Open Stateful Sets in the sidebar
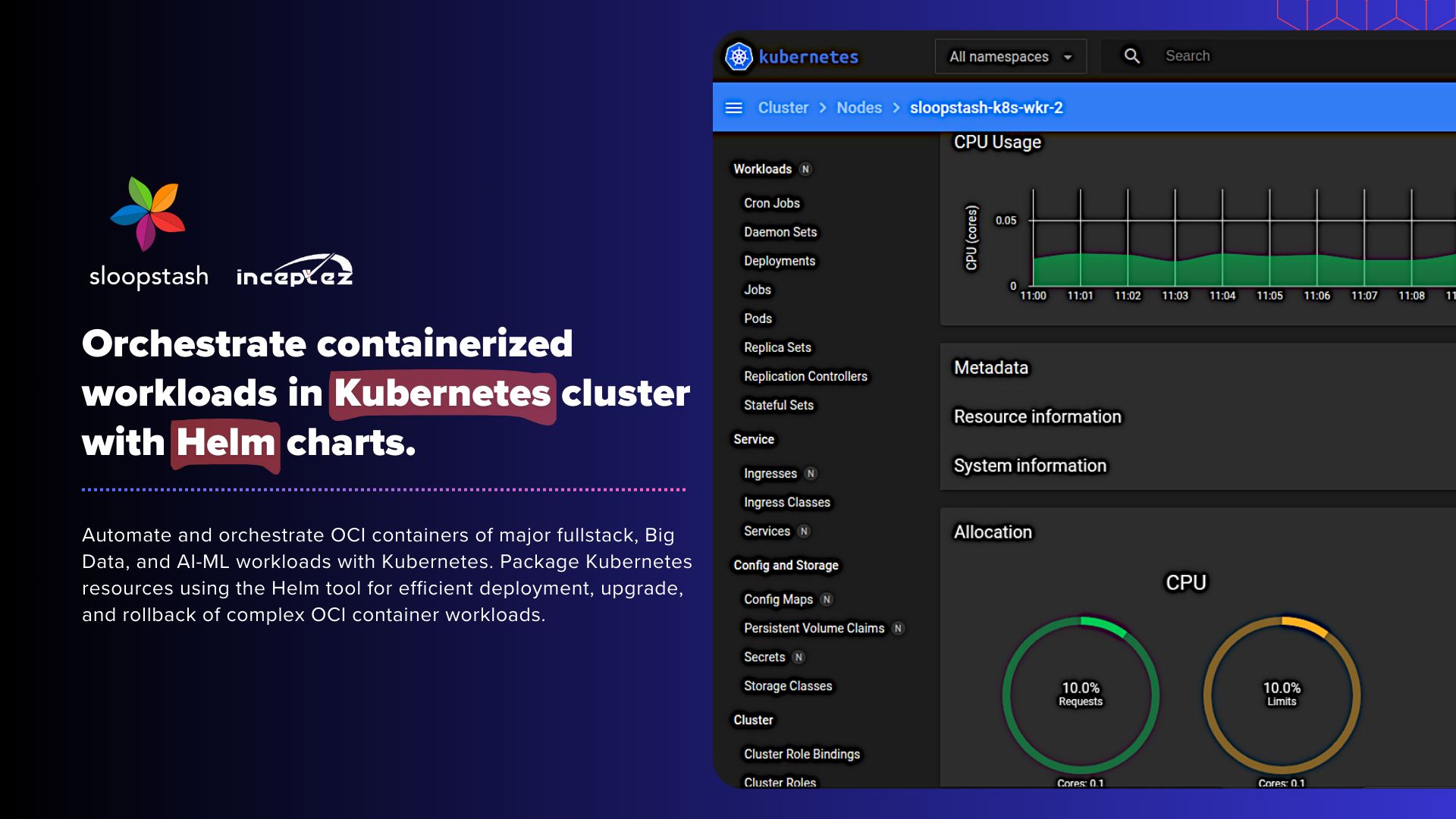The height and width of the screenshot is (819, 1456). coord(779,405)
